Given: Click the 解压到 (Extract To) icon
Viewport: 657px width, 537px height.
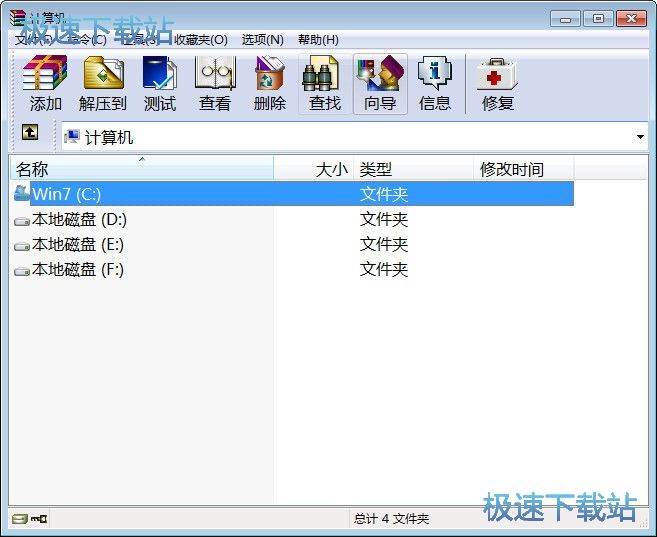Looking at the screenshot, I should pyautogui.click(x=103, y=82).
